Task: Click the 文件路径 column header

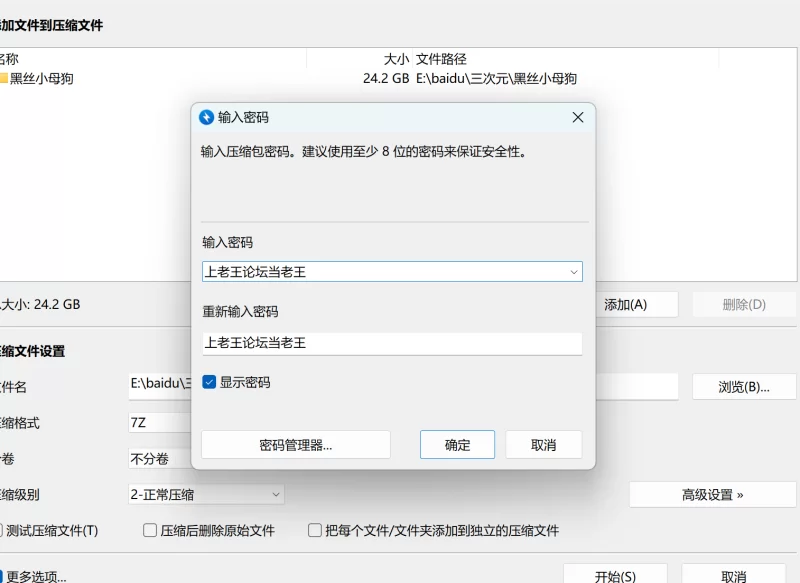Action: click(x=565, y=59)
